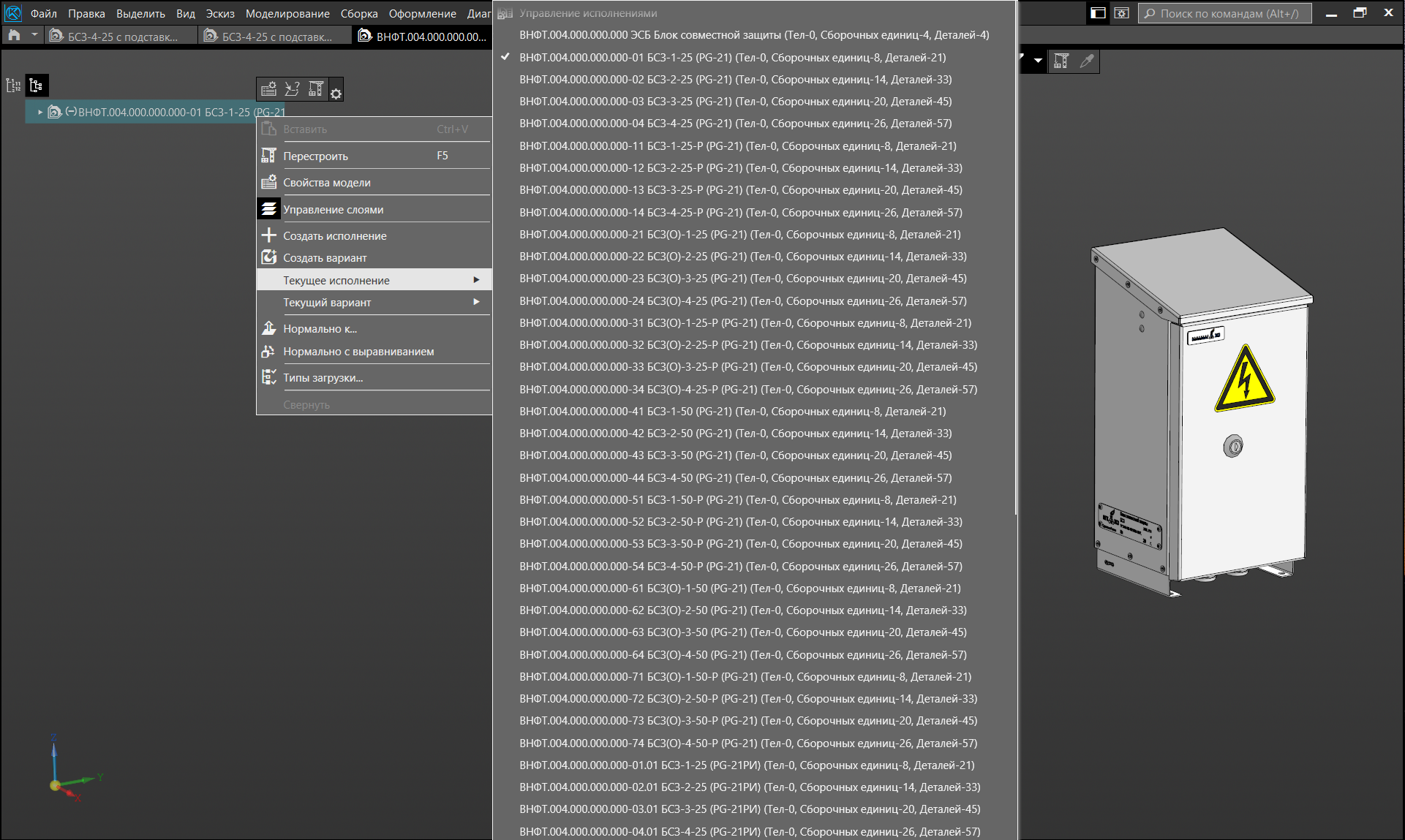This screenshot has width=1405, height=840.
Task: Select the eyedropper copy properties tool
Action: pyautogui.click(x=1087, y=61)
